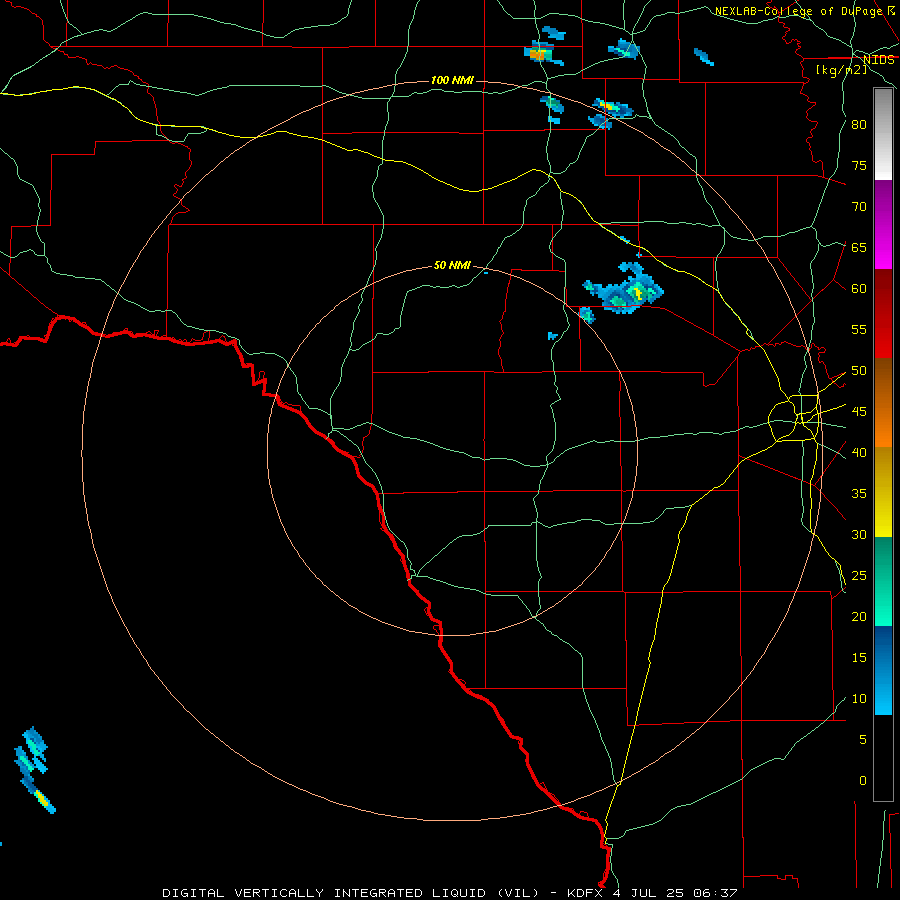The height and width of the screenshot is (900, 900).
Task: Pick the dark red segment of the VIL scale
Action: pyautogui.click(x=883, y=314)
